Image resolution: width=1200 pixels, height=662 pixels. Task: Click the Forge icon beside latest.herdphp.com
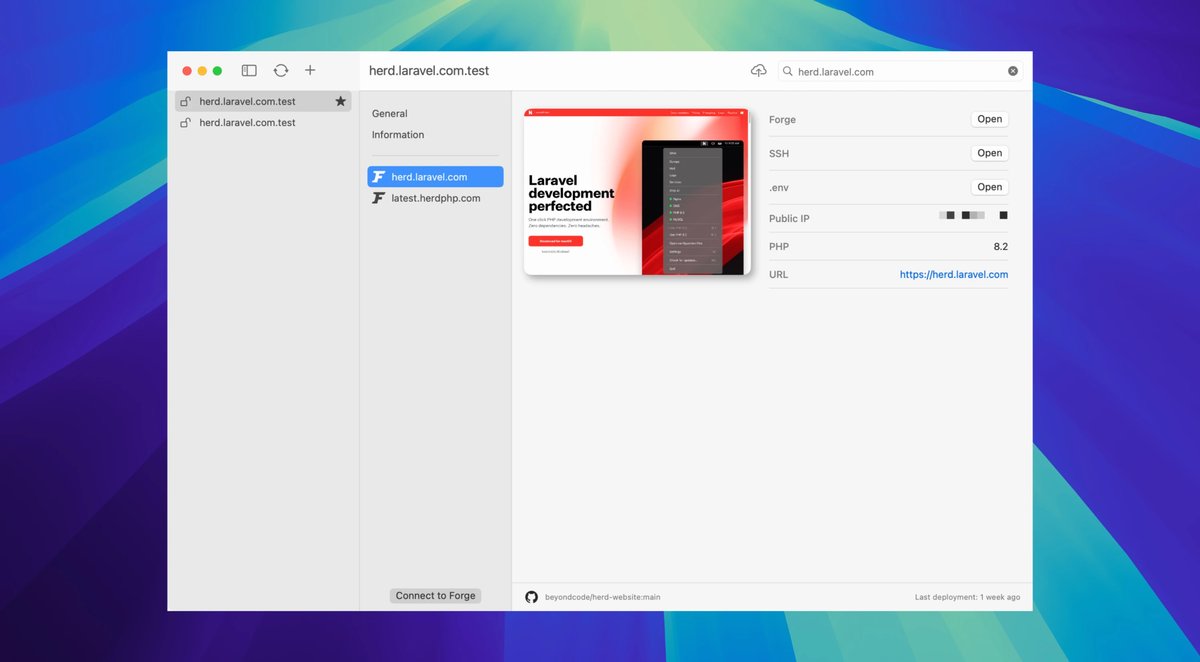[378, 198]
